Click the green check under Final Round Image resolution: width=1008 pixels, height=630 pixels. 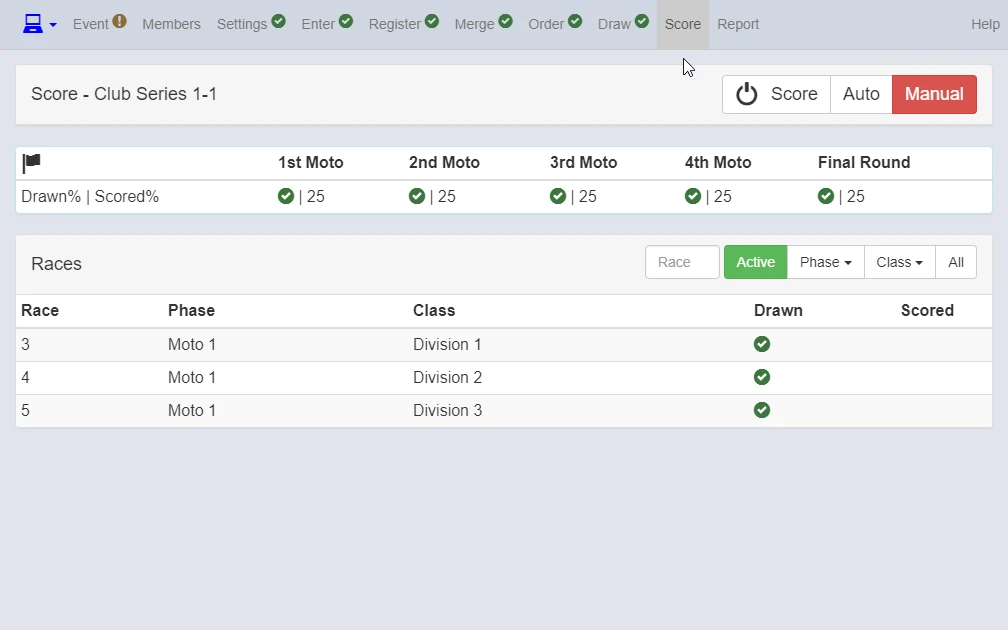(826, 196)
